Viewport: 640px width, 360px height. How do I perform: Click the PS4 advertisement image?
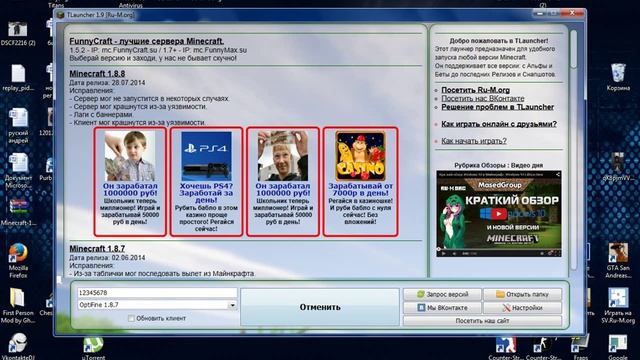point(206,156)
